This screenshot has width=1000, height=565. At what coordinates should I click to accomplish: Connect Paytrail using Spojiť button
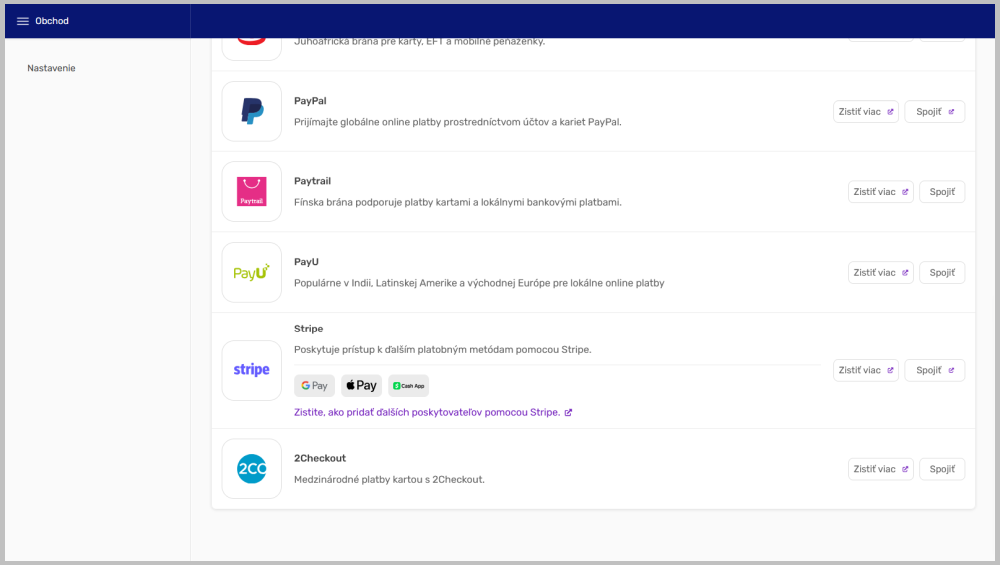click(x=942, y=192)
